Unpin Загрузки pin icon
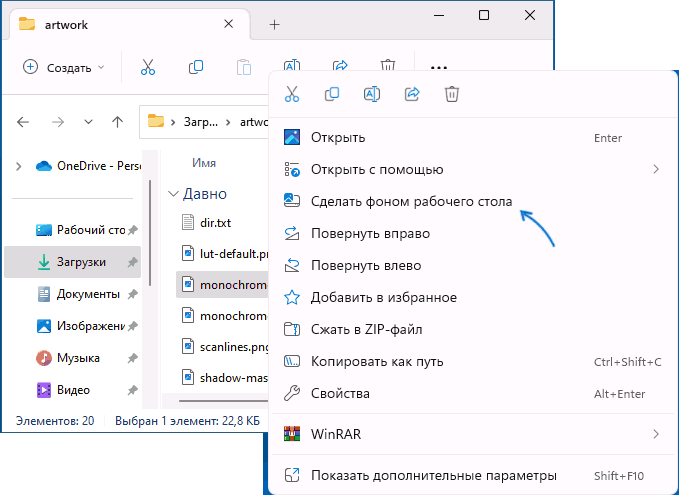The height and width of the screenshot is (495, 679). click(x=133, y=262)
